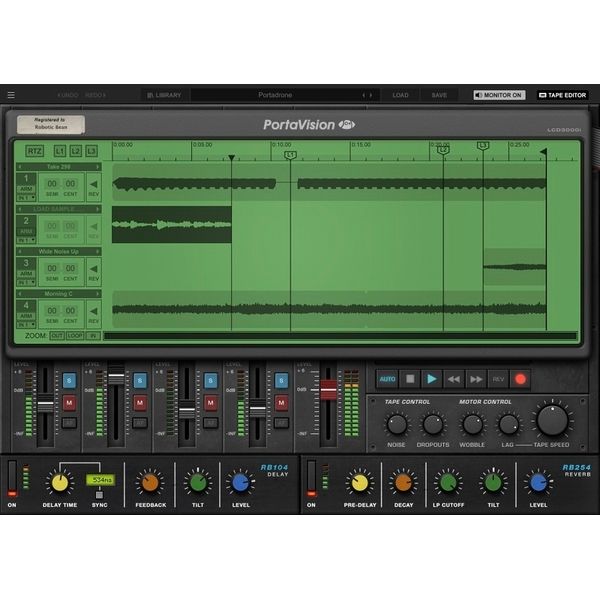The height and width of the screenshot is (600, 600).
Task: Click the L1 marker on timeline ruler
Action: (290, 155)
